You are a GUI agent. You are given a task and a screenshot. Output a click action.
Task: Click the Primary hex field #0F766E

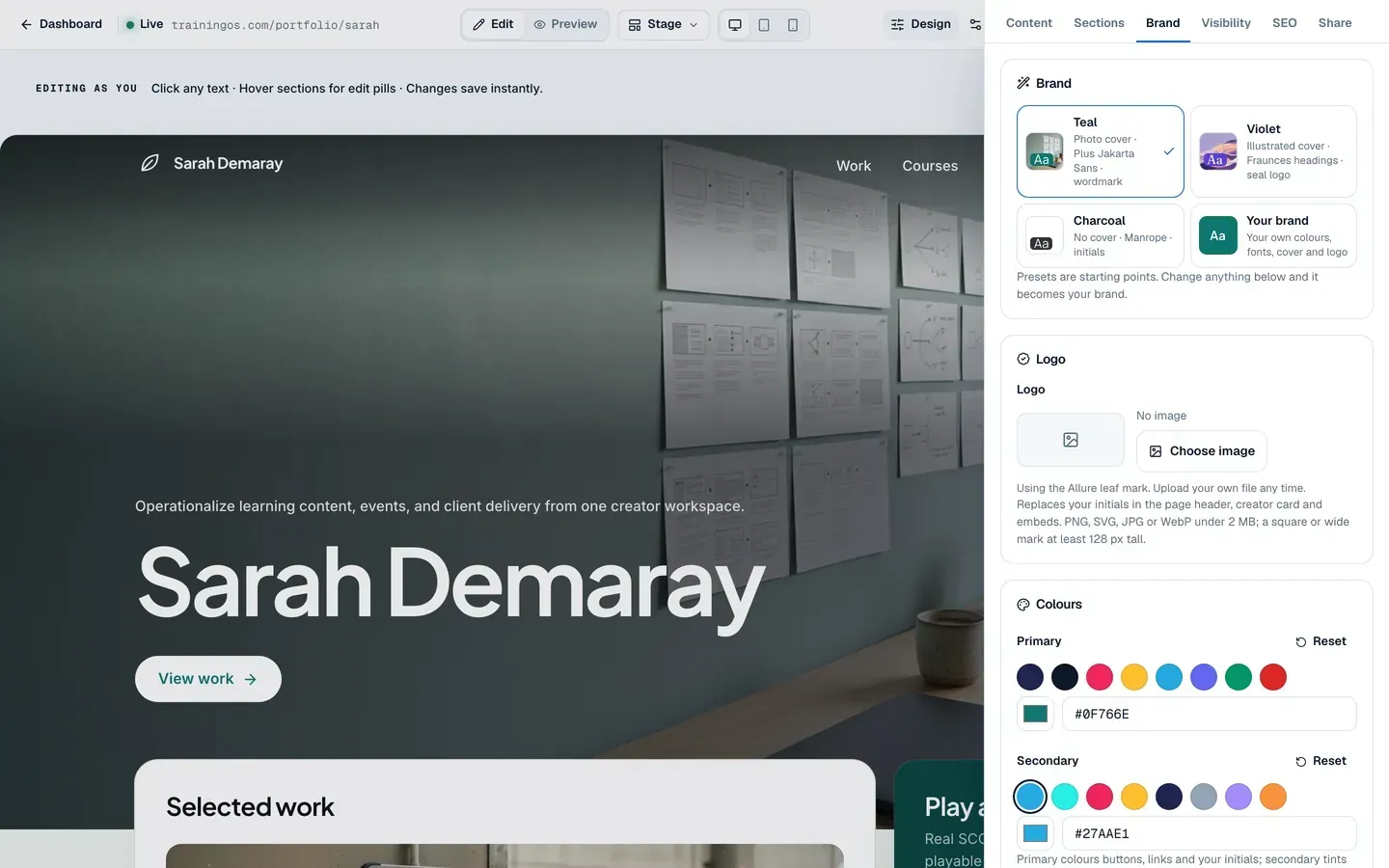tap(1210, 715)
